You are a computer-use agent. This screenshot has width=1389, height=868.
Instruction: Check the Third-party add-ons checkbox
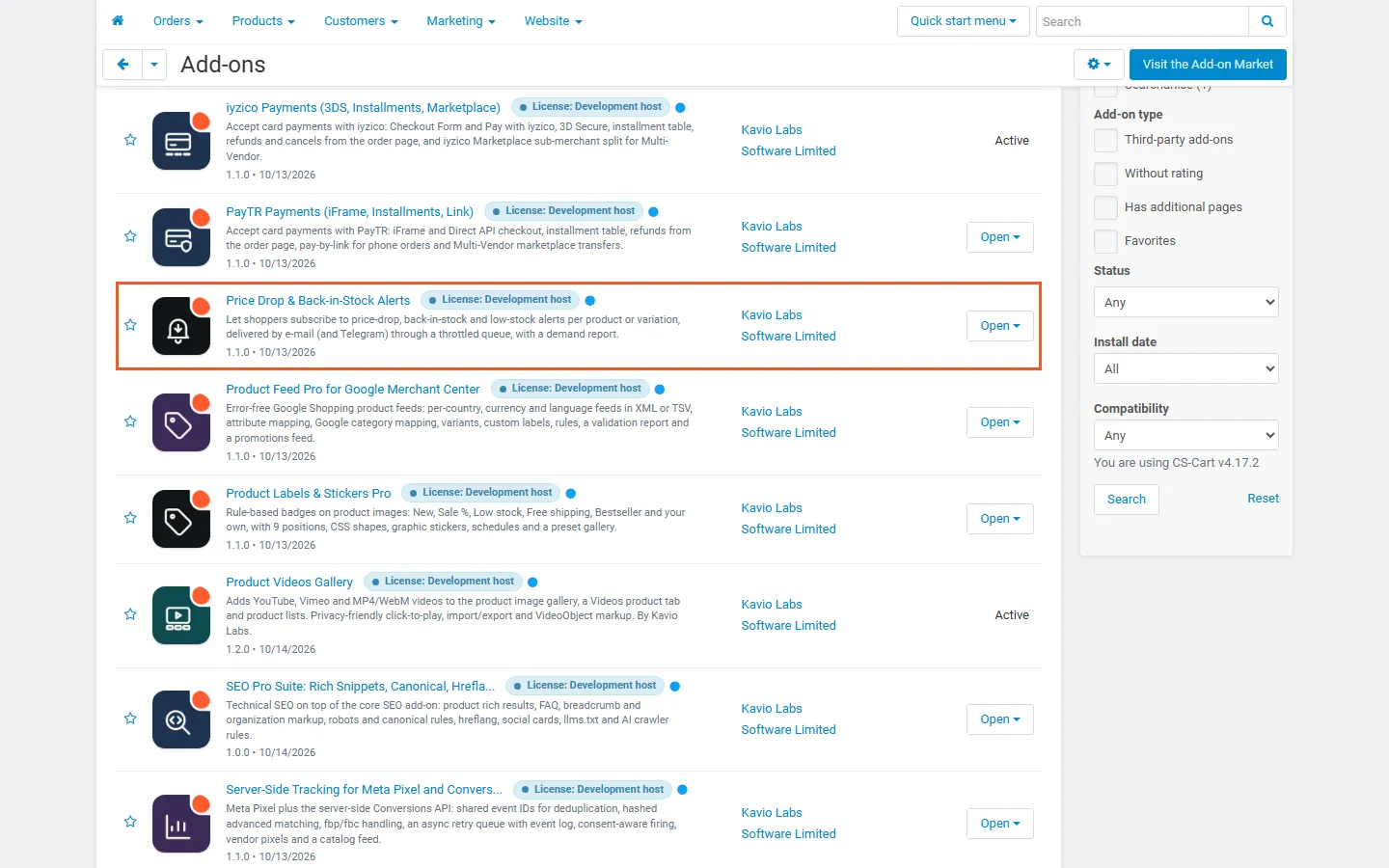pos(1106,140)
